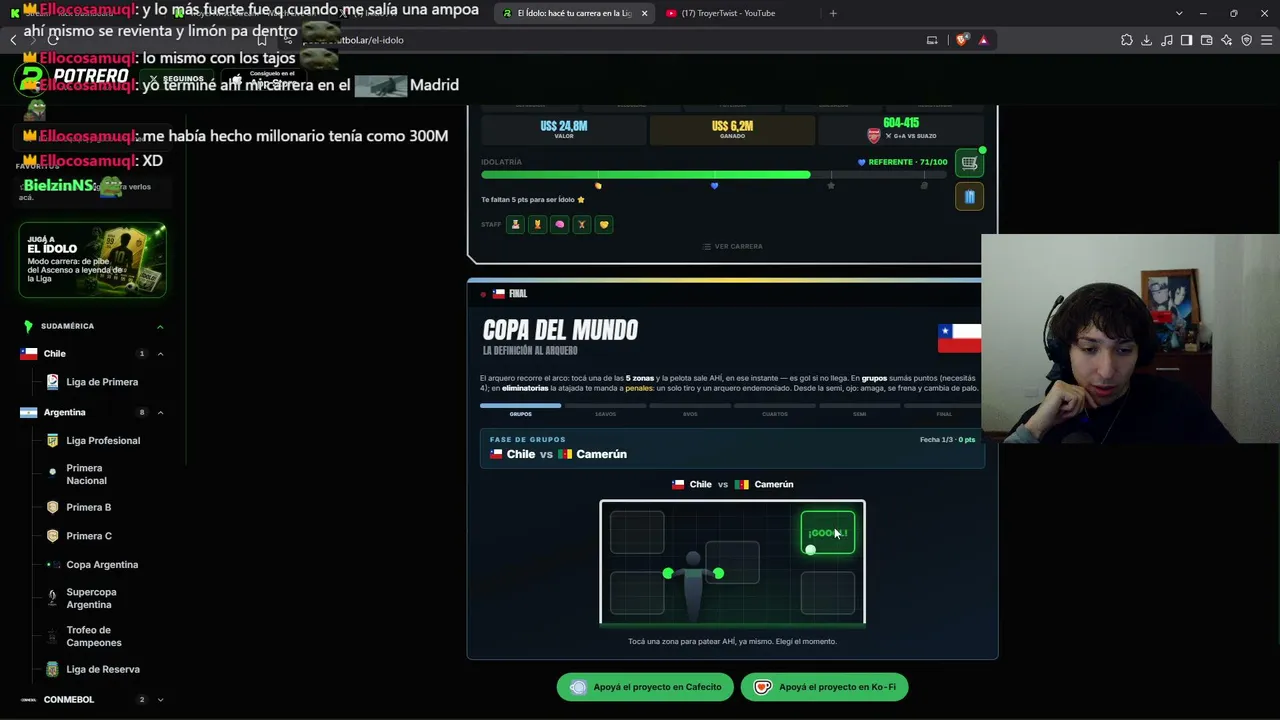Open Trofeo de Campeones in the sidebar
Screen dimensions: 1280x720
click(x=94, y=636)
